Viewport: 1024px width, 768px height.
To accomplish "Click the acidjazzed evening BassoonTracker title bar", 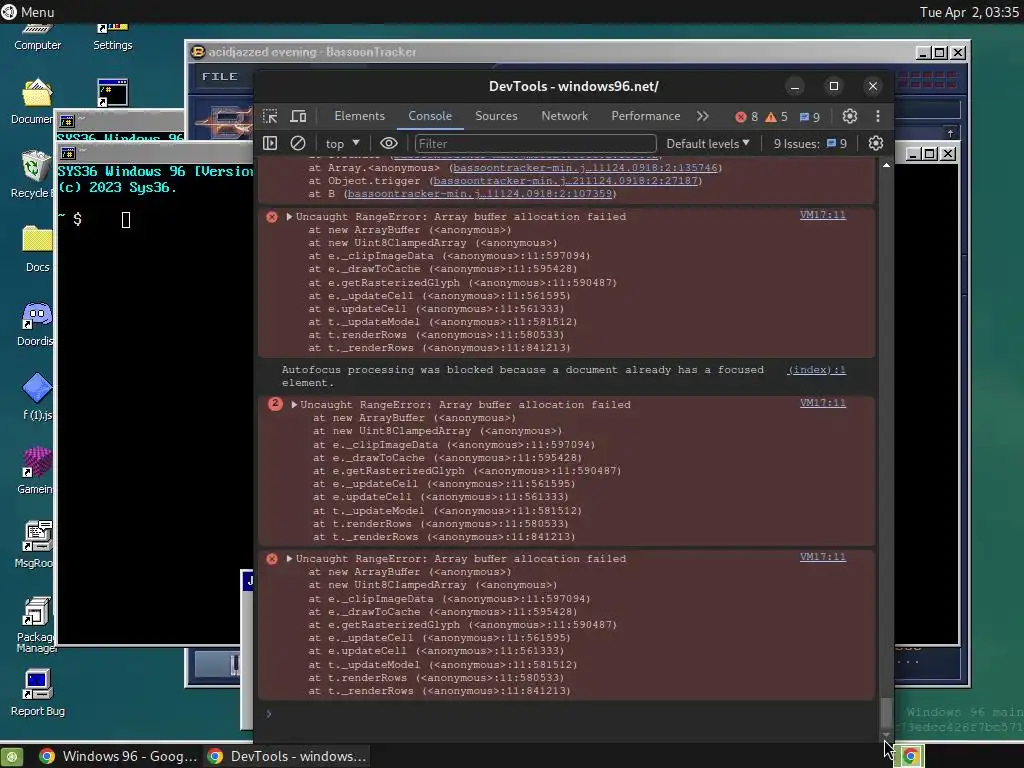I will (x=549, y=52).
